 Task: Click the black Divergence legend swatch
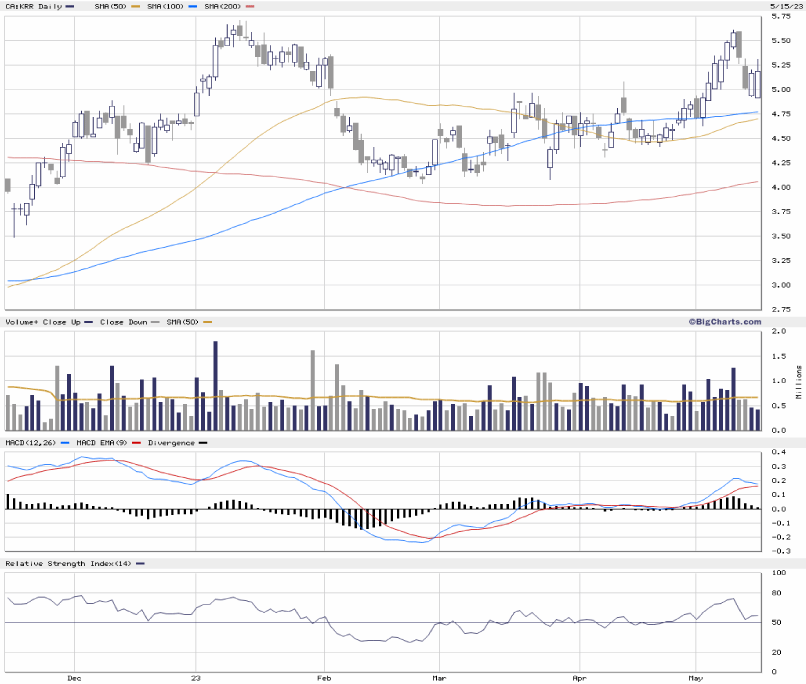[203, 442]
